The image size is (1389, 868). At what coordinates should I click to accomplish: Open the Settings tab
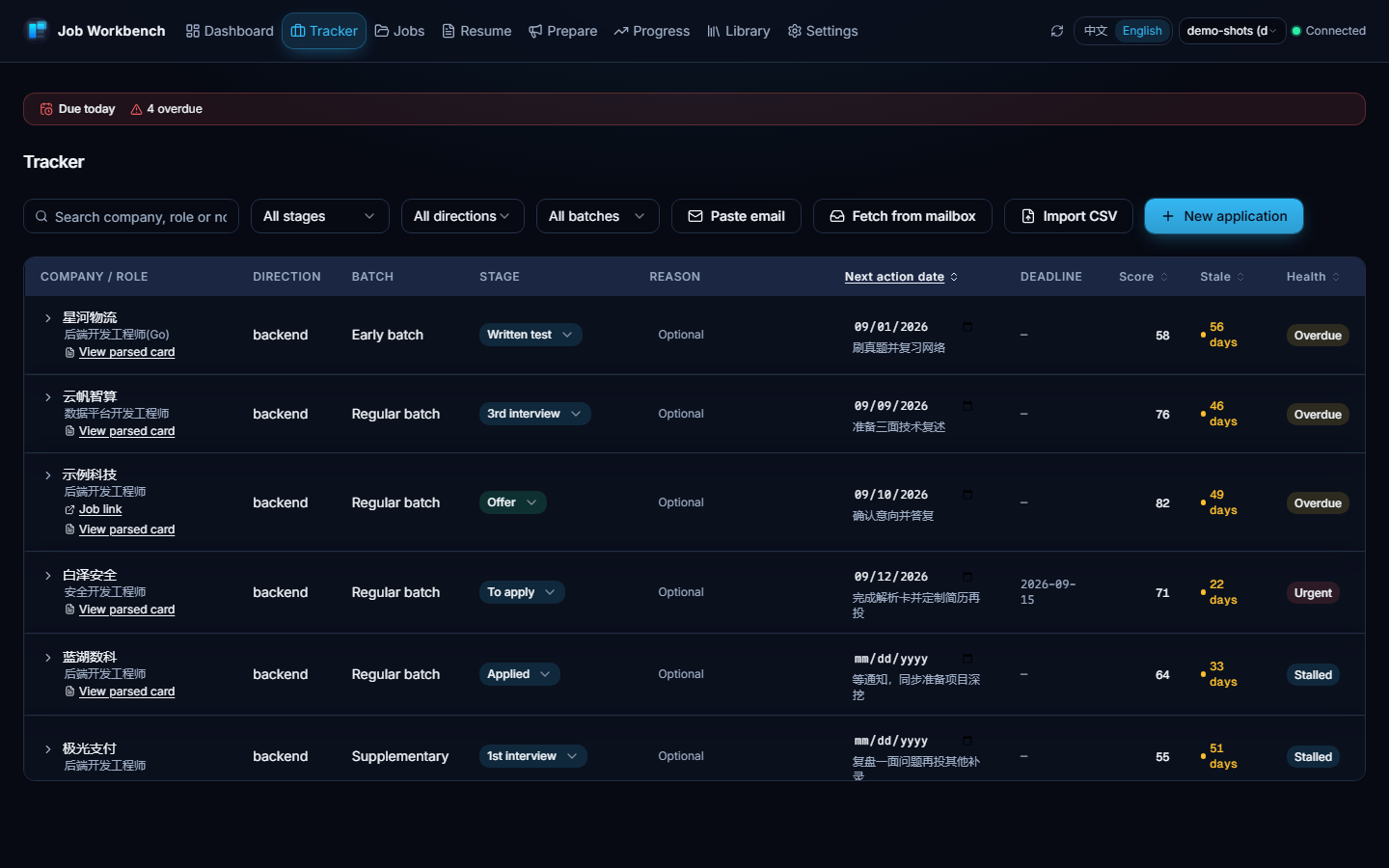[x=823, y=31]
